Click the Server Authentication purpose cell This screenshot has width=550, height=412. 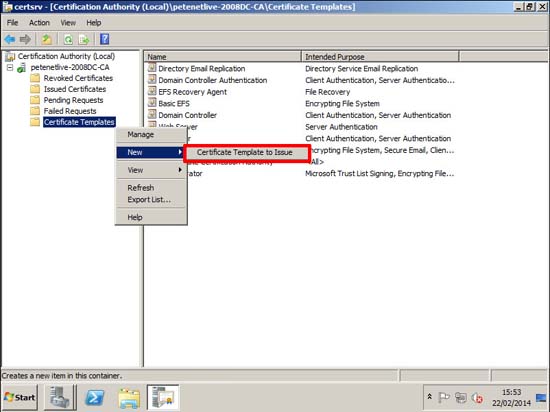(x=341, y=127)
